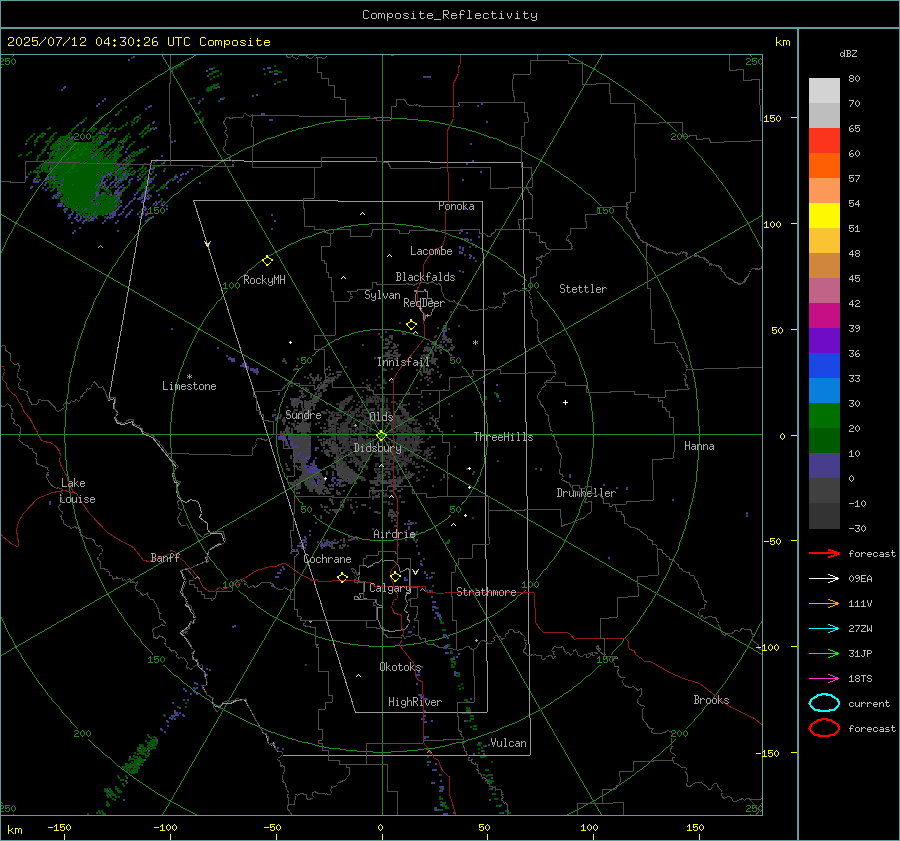Click the Brooks label

tap(711, 700)
